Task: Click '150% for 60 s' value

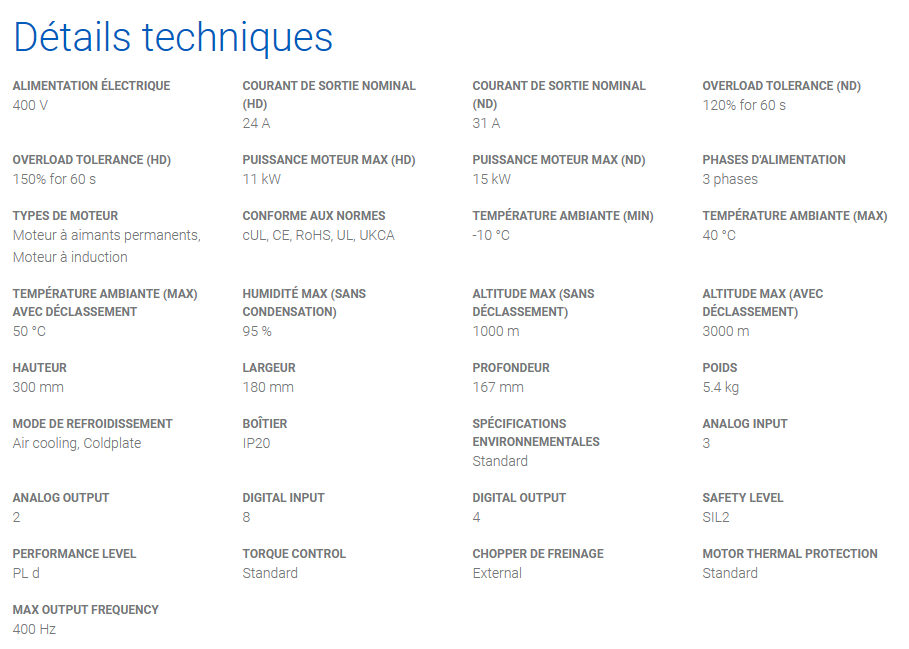Action: (x=54, y=180)
